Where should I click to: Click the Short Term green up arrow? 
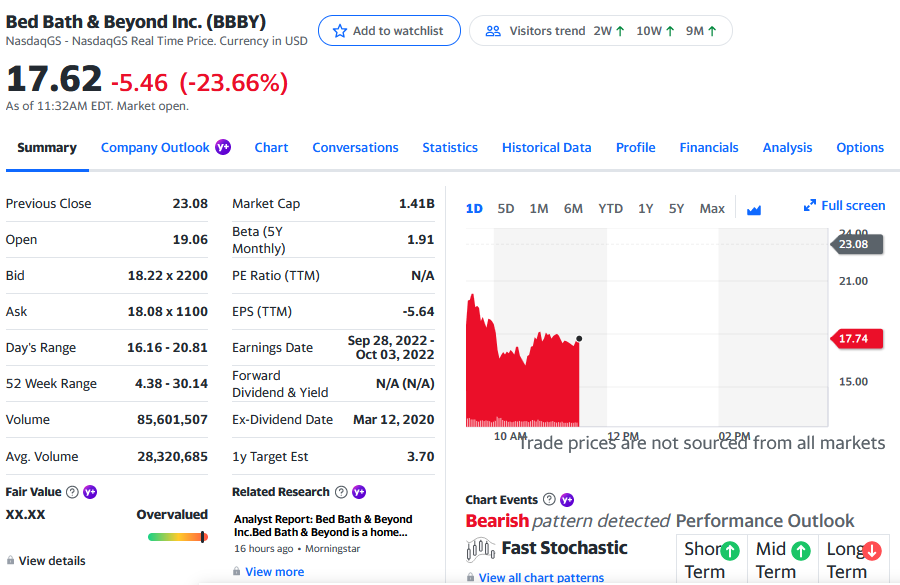pyautogui.click(x=730, y=551)
